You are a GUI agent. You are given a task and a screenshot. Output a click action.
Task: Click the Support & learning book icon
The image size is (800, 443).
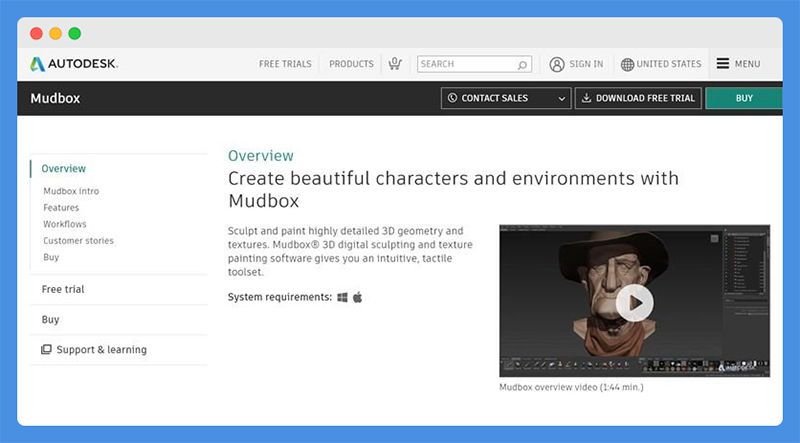[x=46, y=349]
